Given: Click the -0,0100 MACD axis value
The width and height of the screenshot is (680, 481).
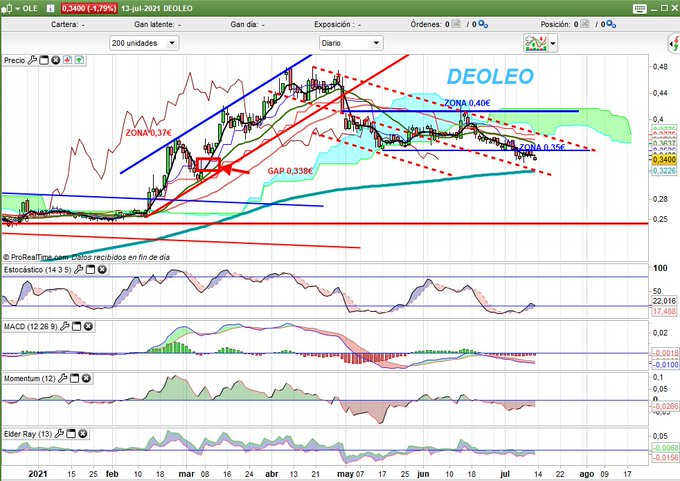Looking at the screenshot, I should 666,364.
